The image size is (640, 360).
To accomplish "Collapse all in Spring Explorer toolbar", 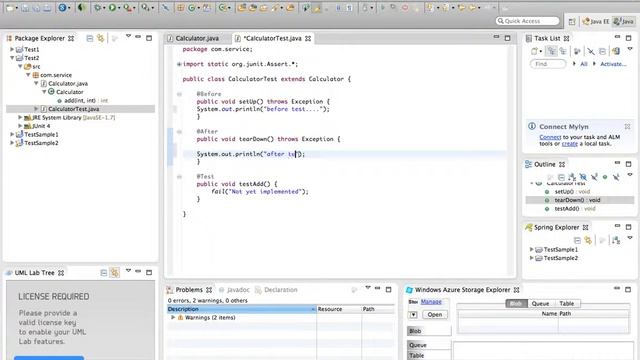I will coord(577,240).
